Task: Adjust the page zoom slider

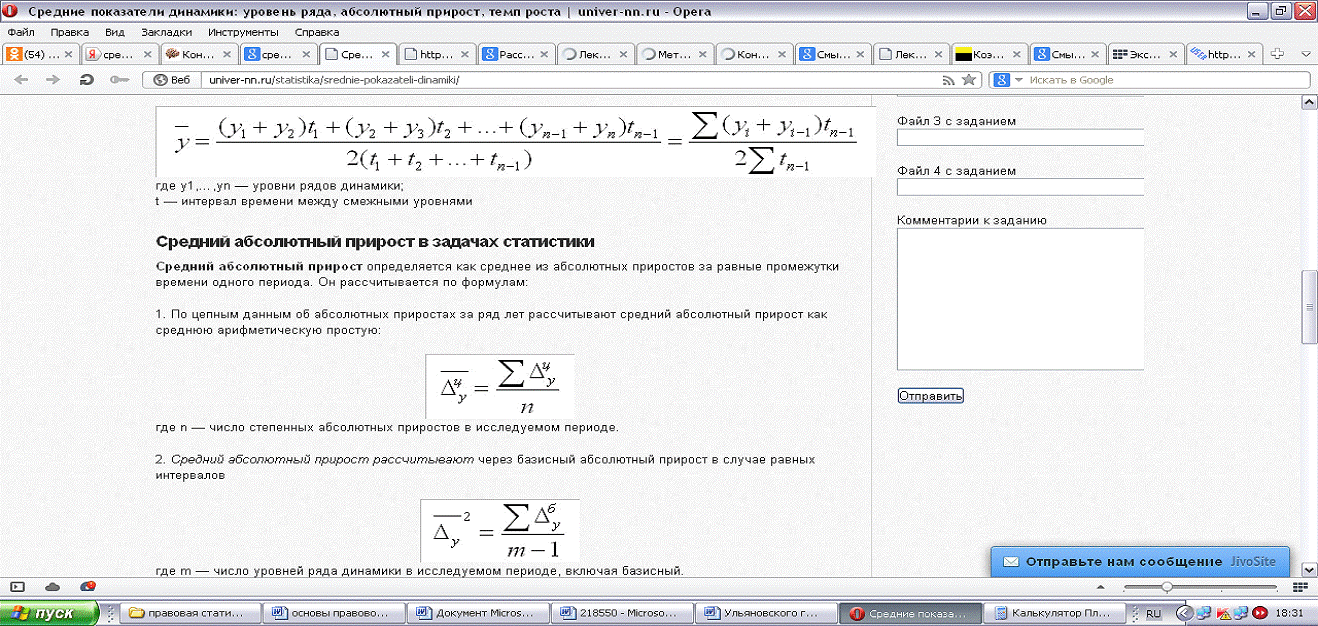Action: (1166, 586)
